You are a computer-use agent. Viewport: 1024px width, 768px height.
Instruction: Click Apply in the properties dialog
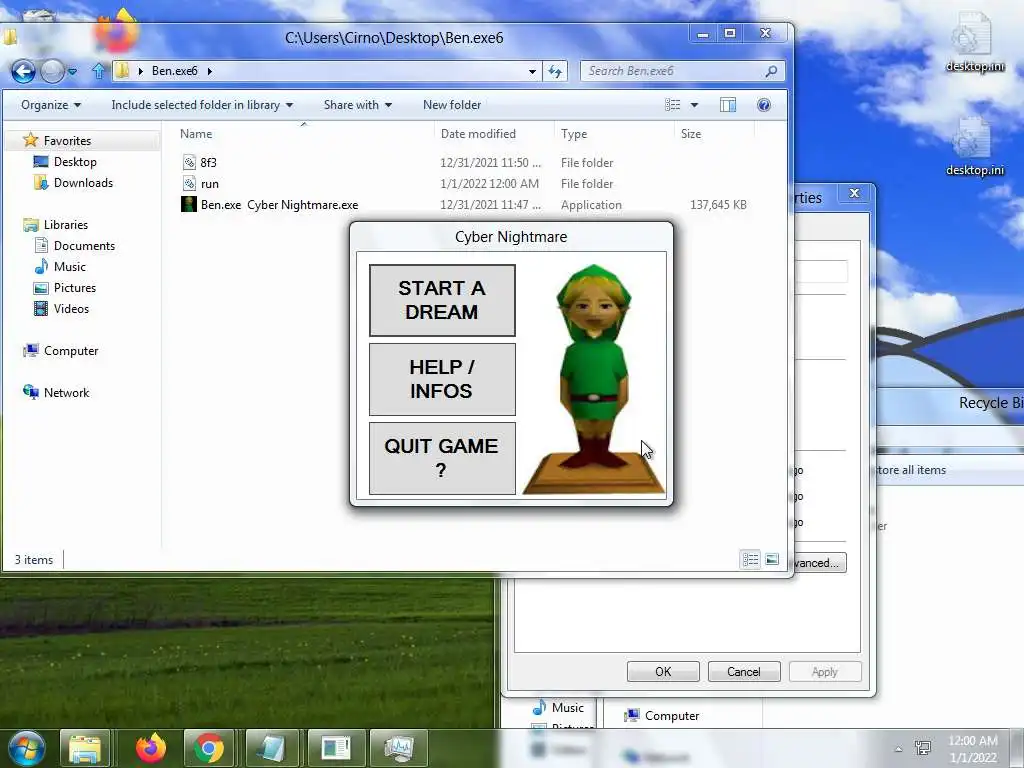point(825,671)
